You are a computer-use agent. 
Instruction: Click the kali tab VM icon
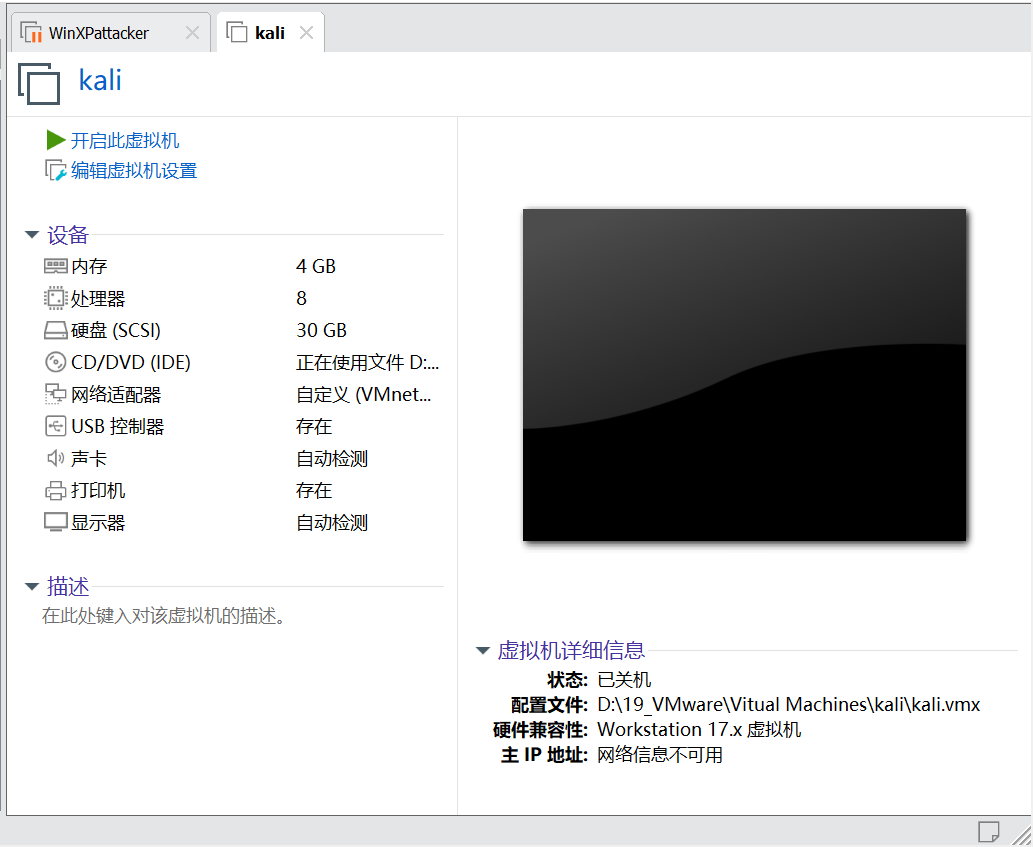pos(237,32)
